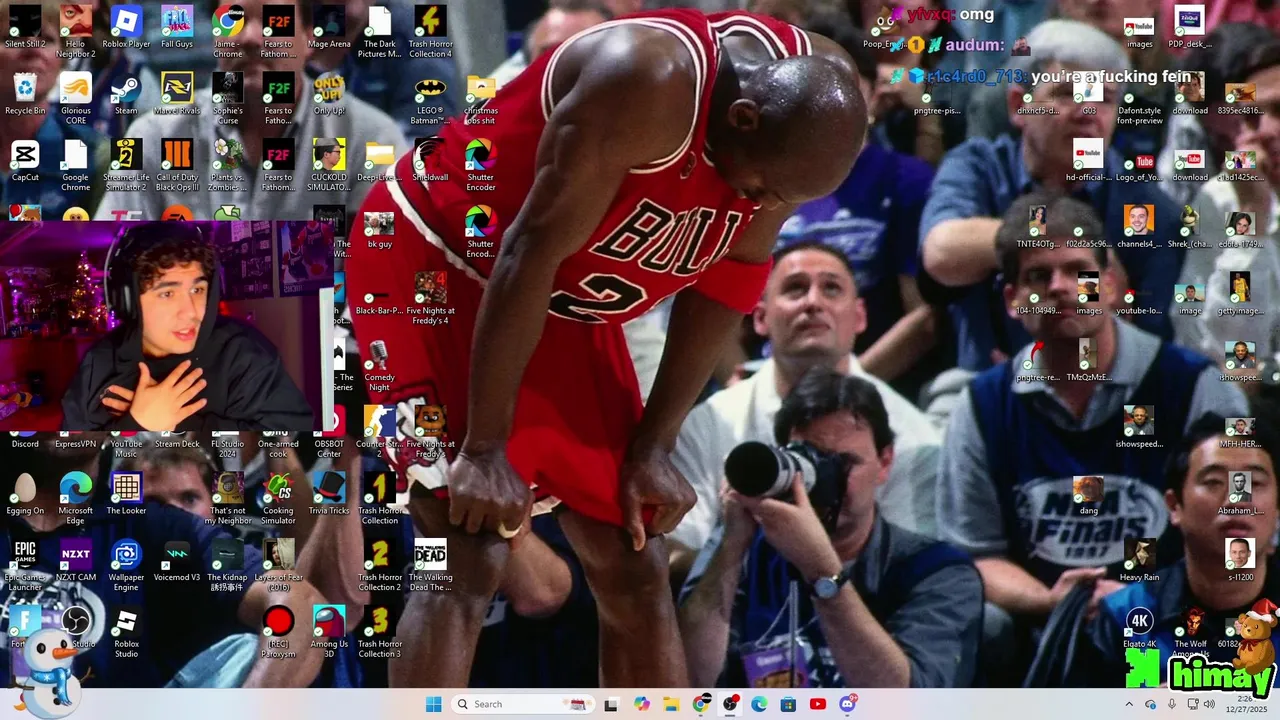Select the Mage Arena desktop icon
The image size is (1280, 720).
(x=329, y=28)
